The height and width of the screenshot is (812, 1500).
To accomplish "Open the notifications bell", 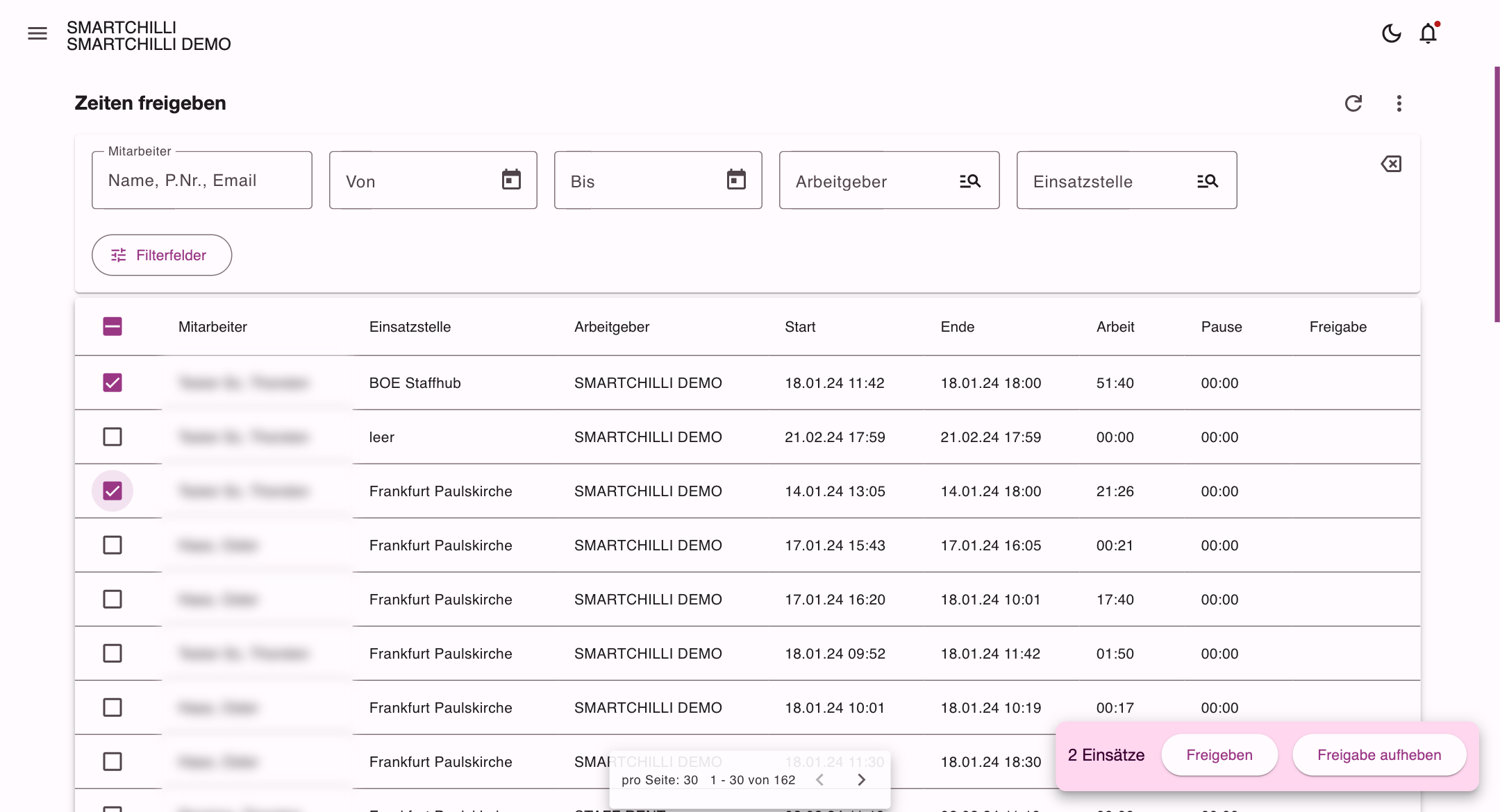I will click(x=1428, y=33).
